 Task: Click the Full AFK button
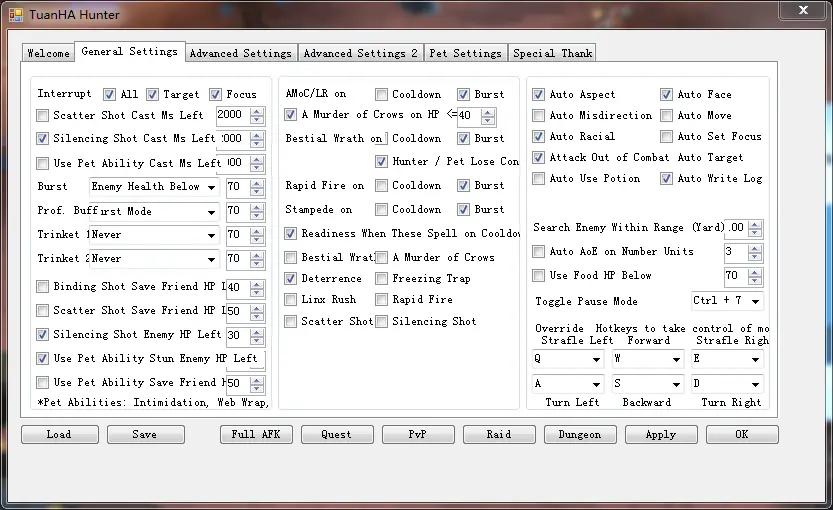click(256, 434)
